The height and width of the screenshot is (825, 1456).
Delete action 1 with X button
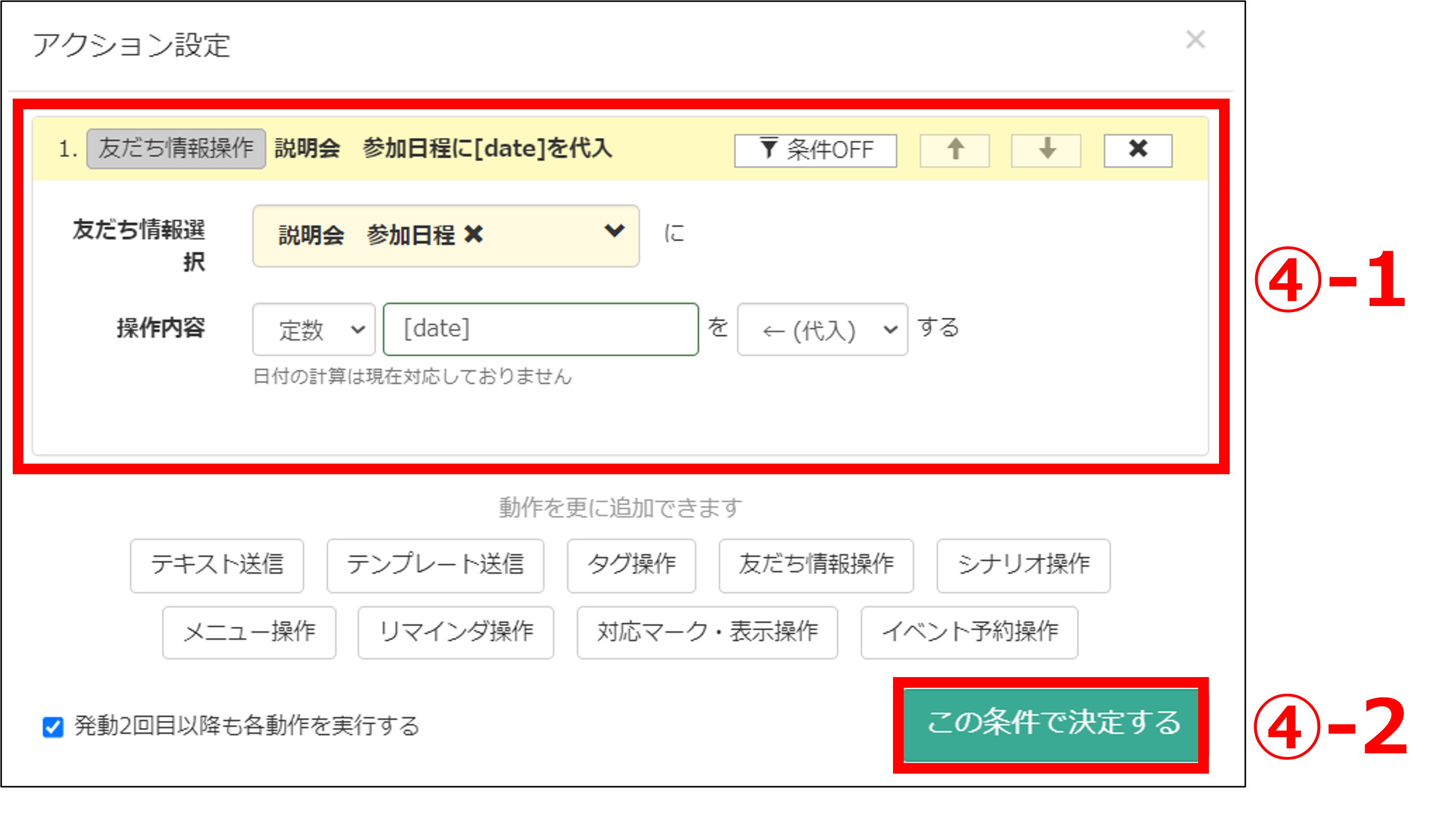[x=1138, y=150]
